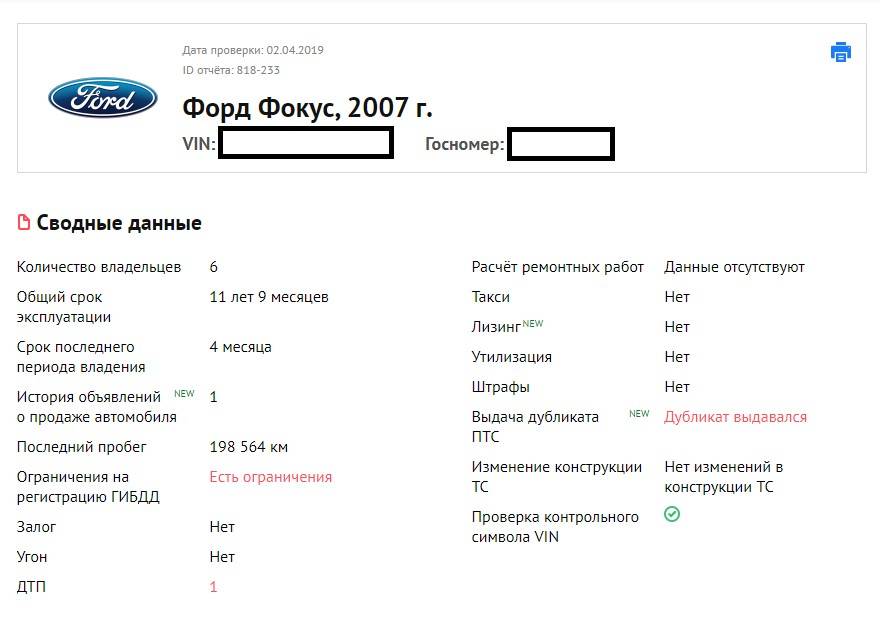Open the 'Дубликат выдавался' link
The width and height of the screenshot is (880, 617).
click(x=735, y=417)
